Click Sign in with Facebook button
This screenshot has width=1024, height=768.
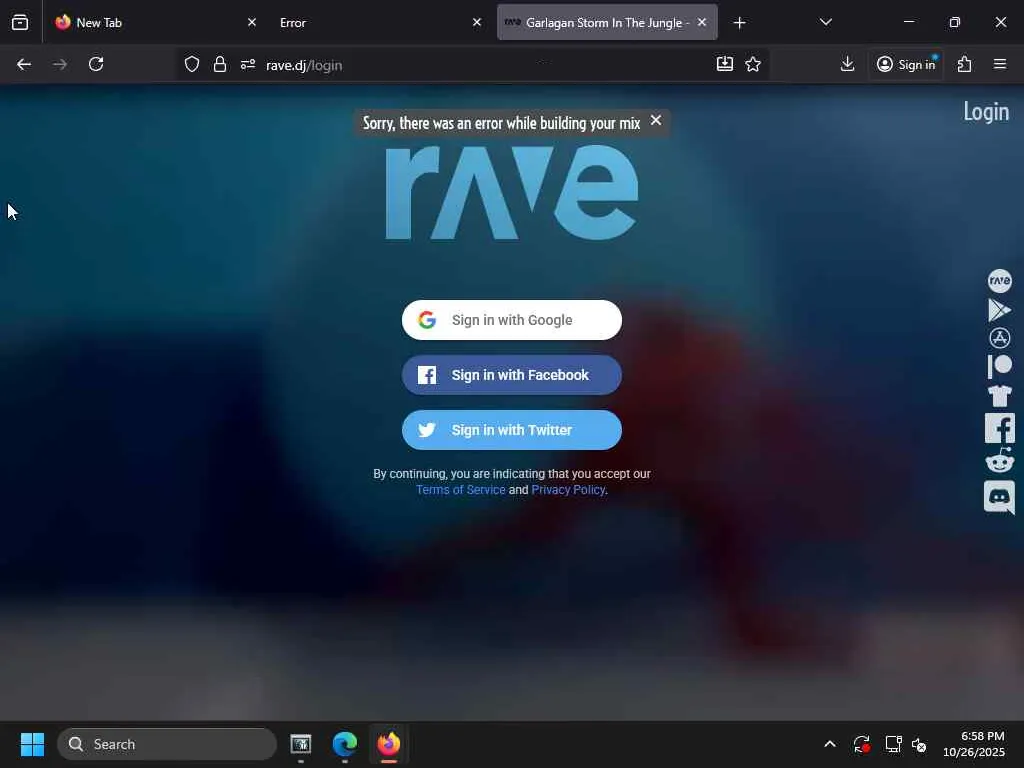[x=512, y=375]
